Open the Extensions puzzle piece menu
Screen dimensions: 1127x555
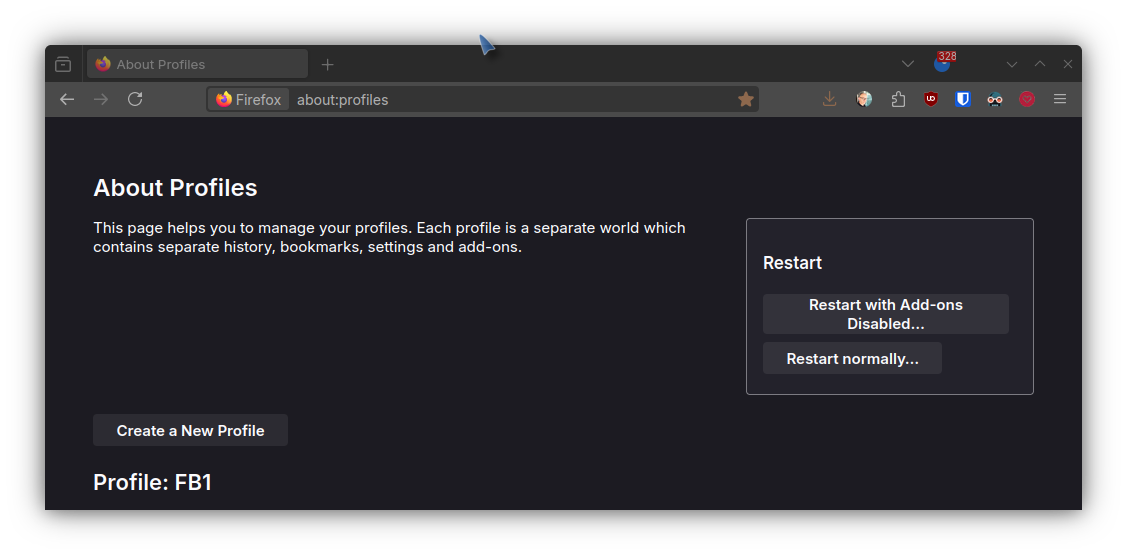click(x=898, y=99)
